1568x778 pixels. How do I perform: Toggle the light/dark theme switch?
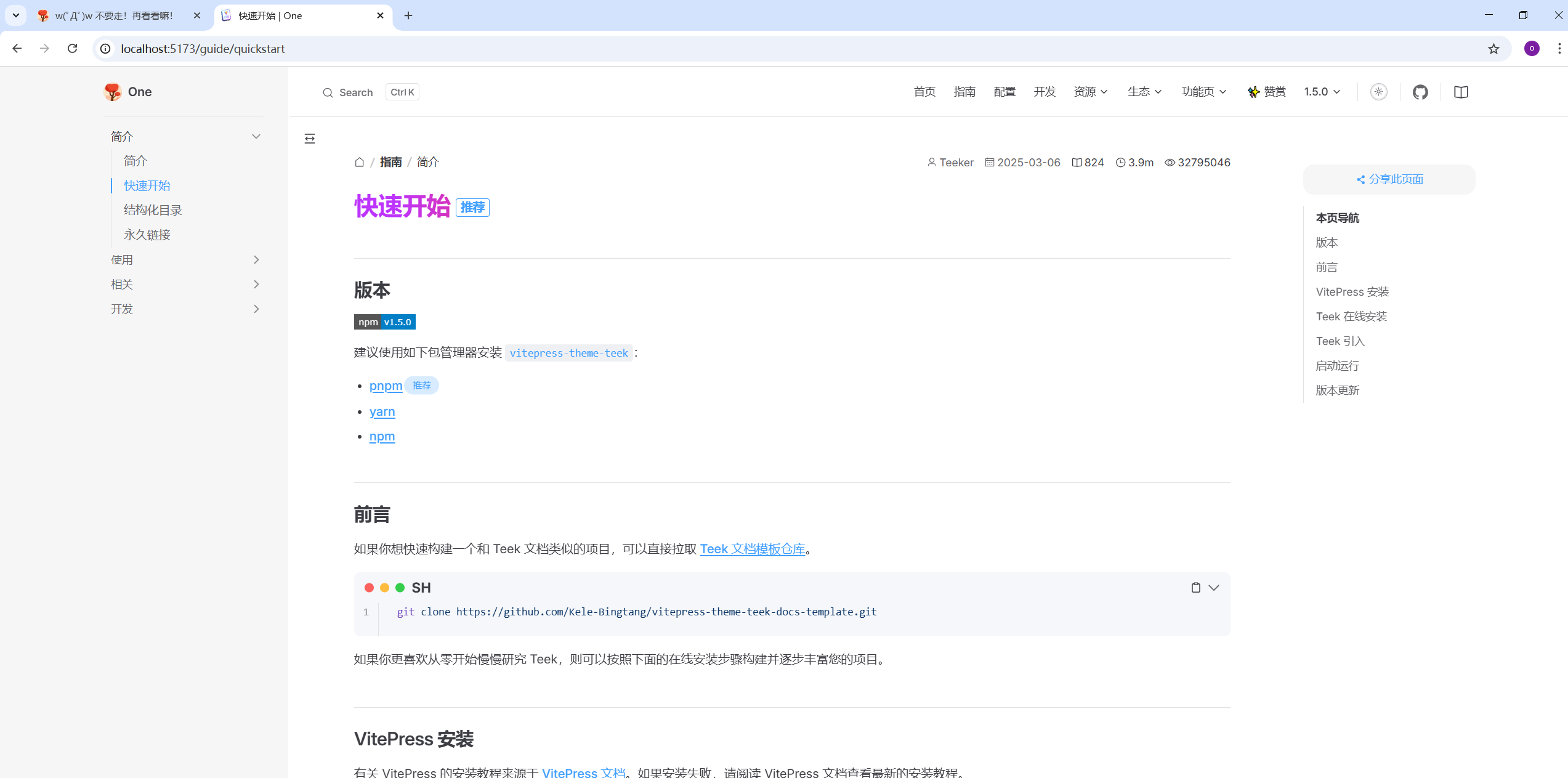tap(1378, 92)
